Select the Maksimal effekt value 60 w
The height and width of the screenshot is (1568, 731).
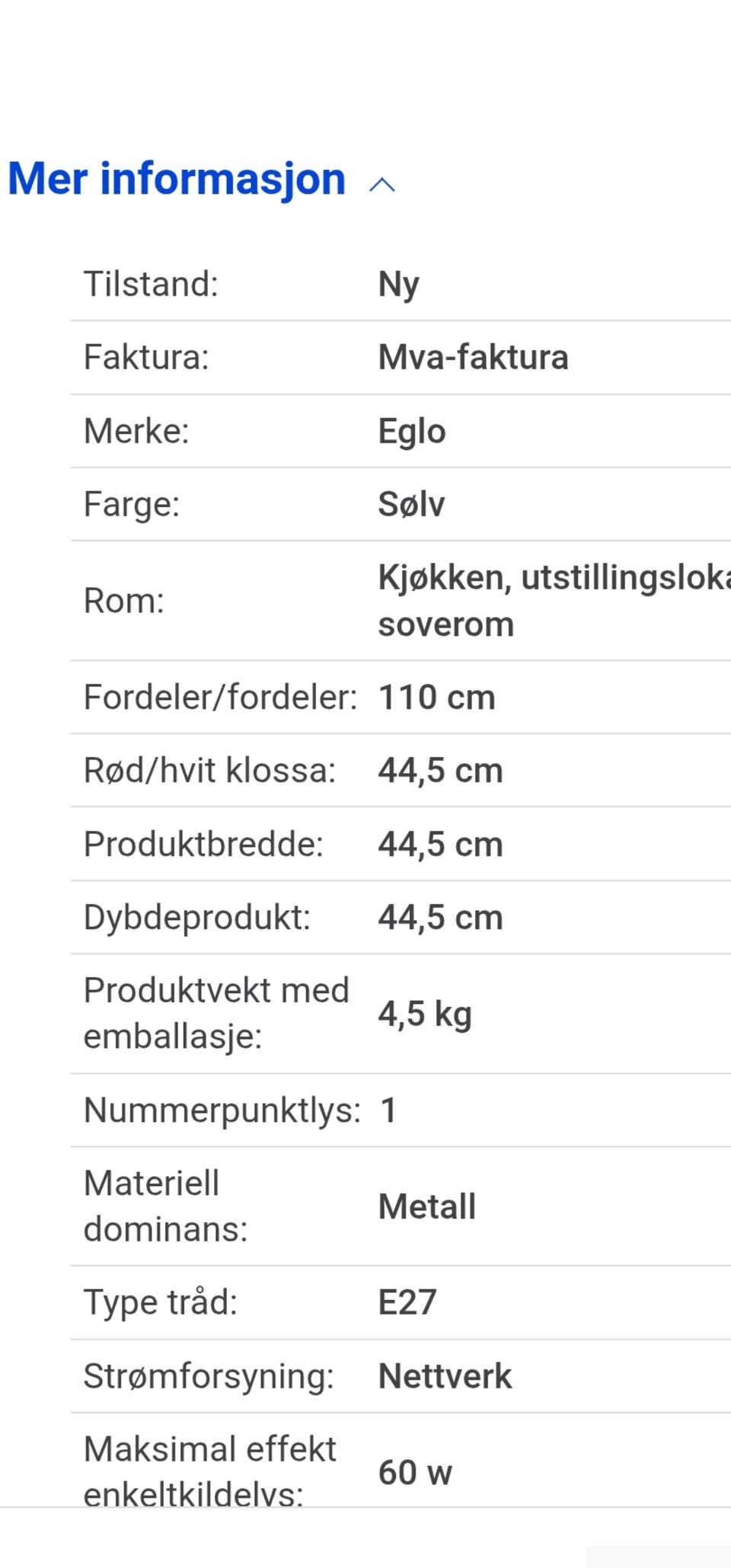coord(416,1473)
